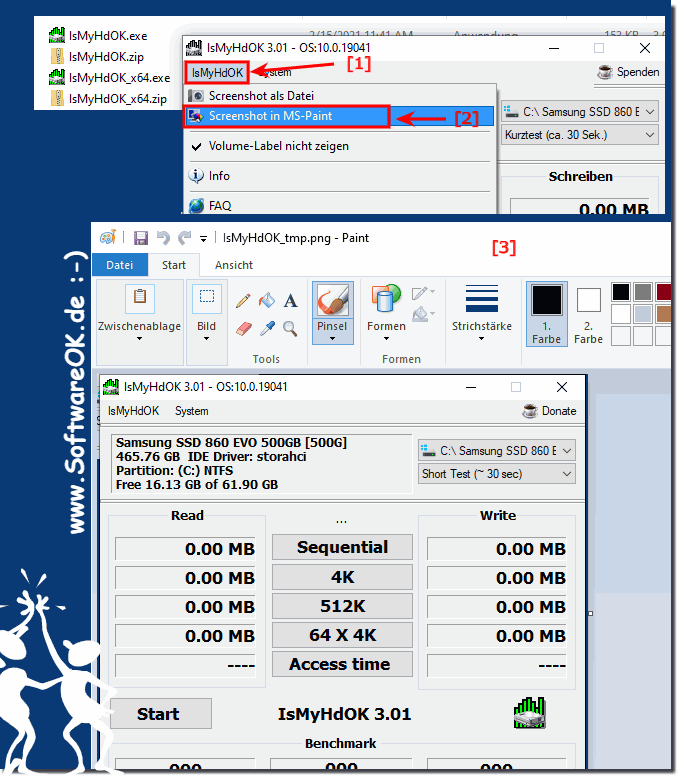Click the Access time button
This screenshot has height=776, width=678.
click(342, 664)
